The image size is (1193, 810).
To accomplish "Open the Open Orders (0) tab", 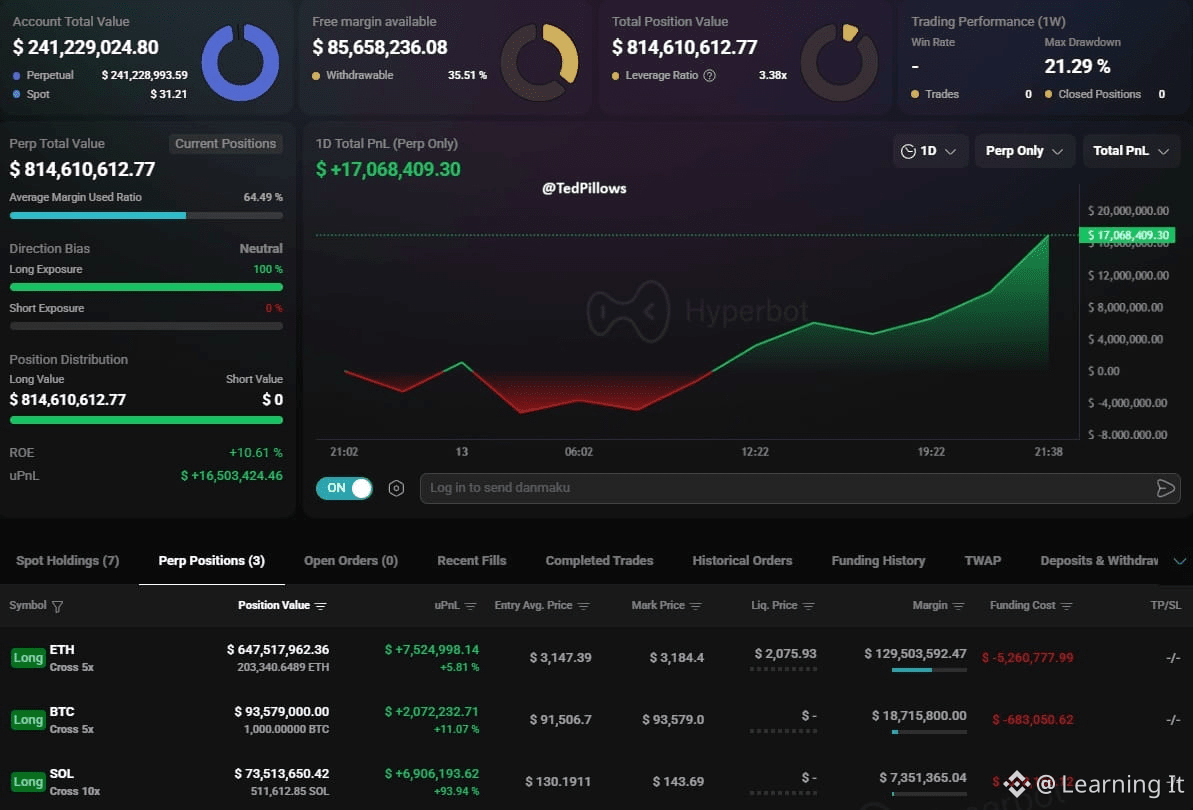I will pyautogui.click(x=351, y=561).
